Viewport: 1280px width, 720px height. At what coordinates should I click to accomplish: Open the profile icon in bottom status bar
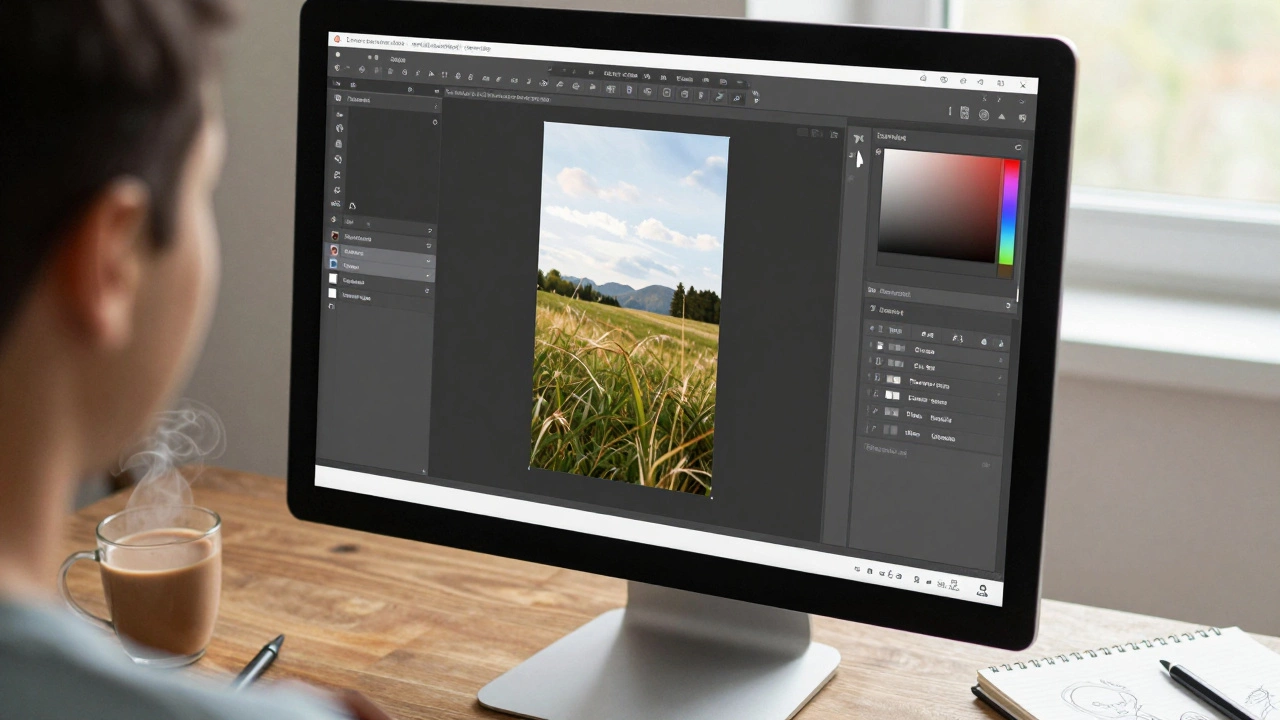(982, 590)
